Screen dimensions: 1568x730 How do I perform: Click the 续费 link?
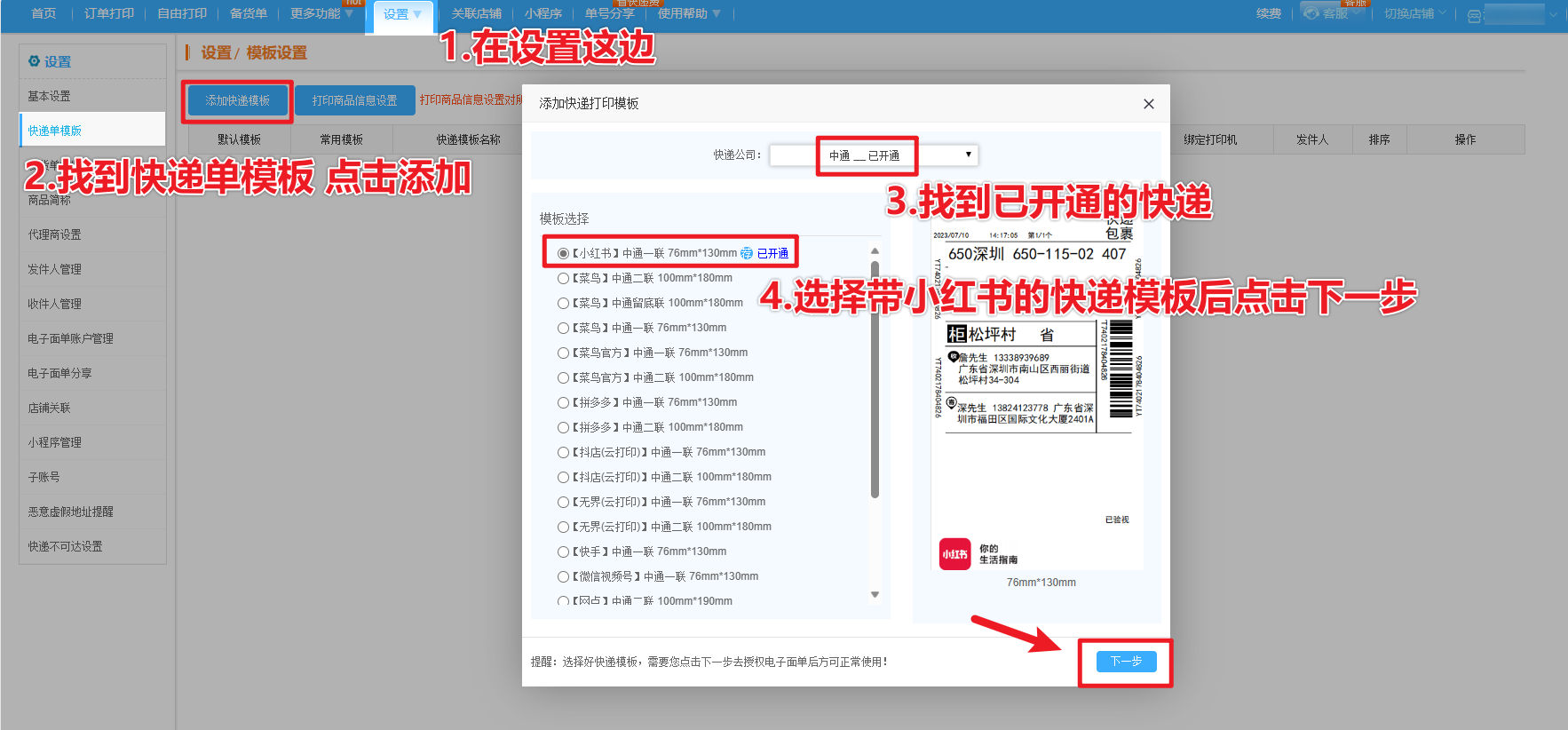1269,13
